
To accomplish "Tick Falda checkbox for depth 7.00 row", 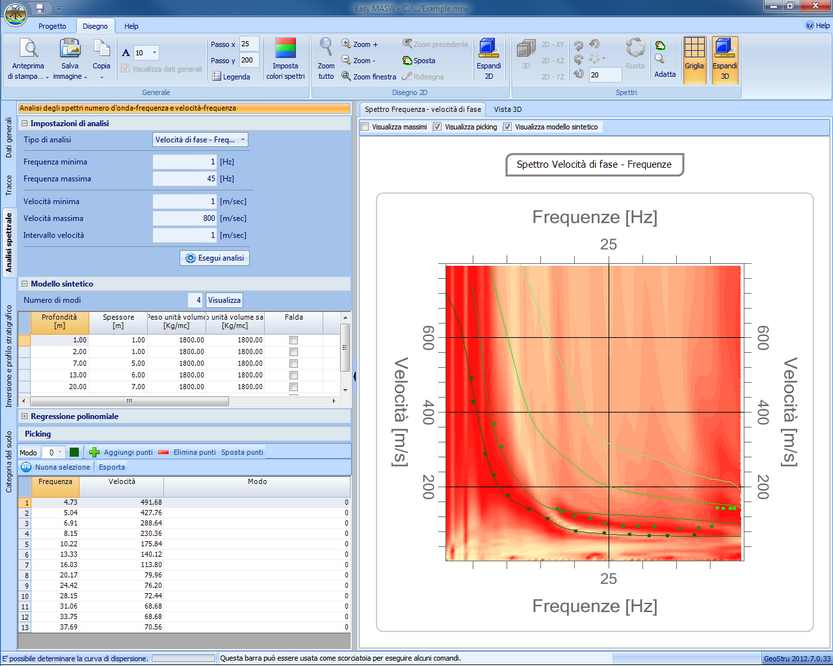I will point(293,363).
